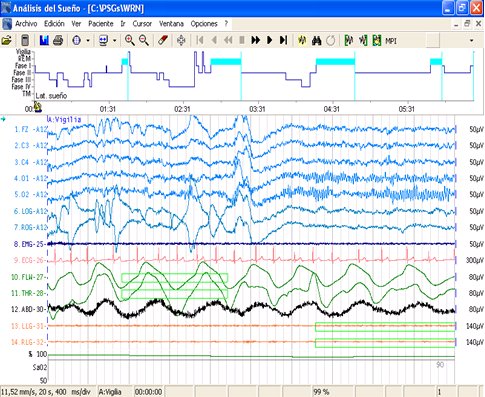Open the blue histogram chart icon
Viewport: 485px width, 397px height.
(x=44, y=41)
